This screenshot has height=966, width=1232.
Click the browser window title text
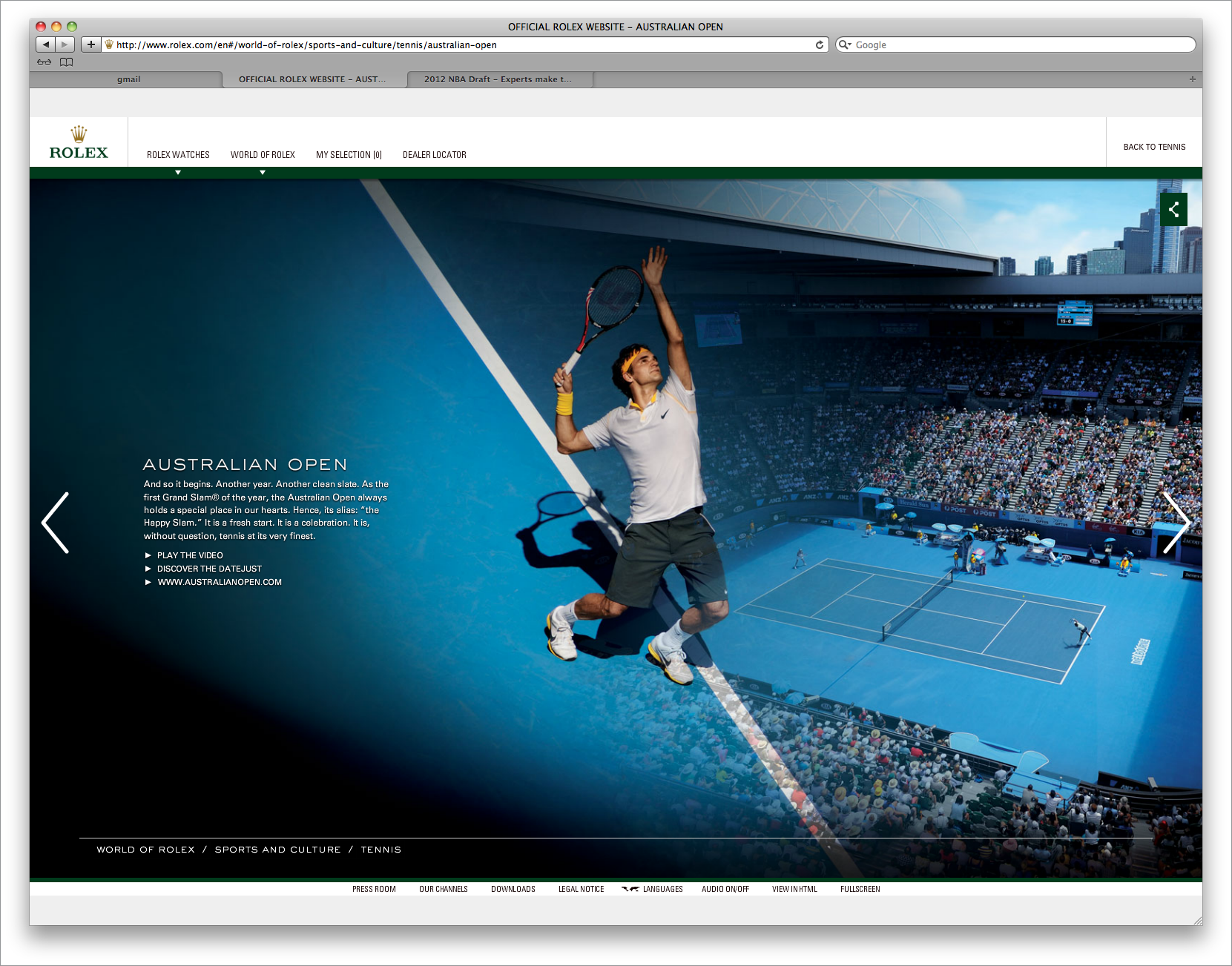point(616,27)
